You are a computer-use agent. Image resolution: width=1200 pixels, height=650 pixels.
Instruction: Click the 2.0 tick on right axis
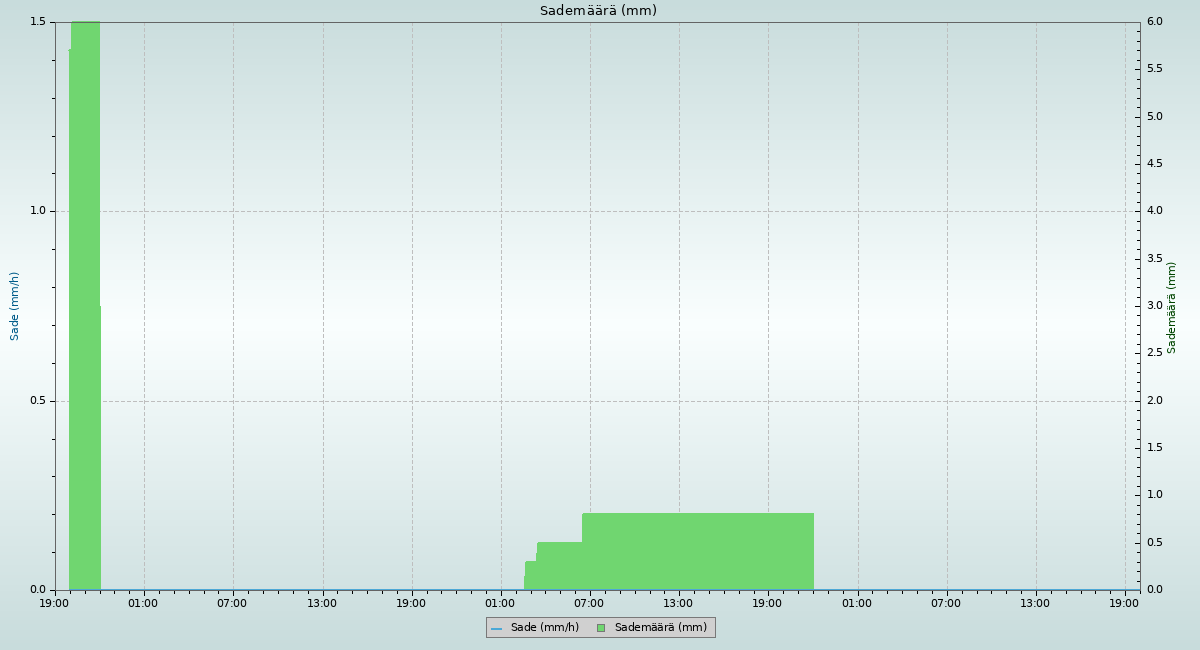coord(1153,401)
